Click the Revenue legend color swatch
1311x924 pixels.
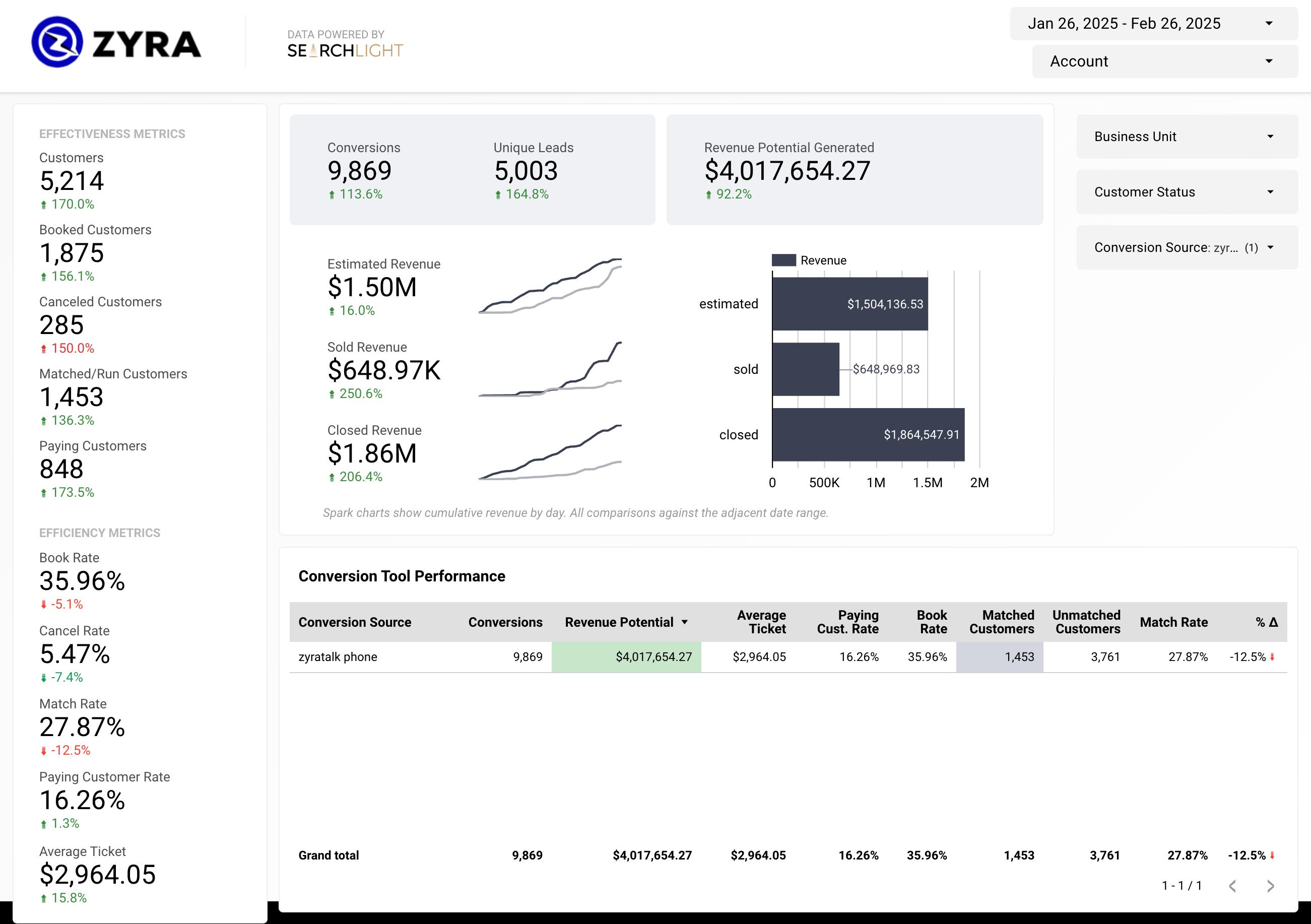point(783,260)
